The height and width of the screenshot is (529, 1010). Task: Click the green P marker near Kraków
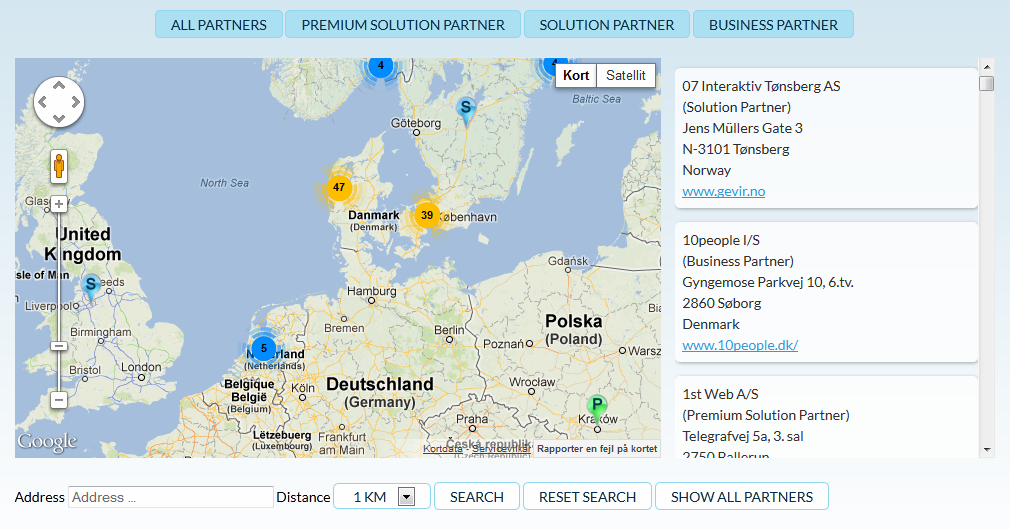pyautogui.click(x=597, y=407)
